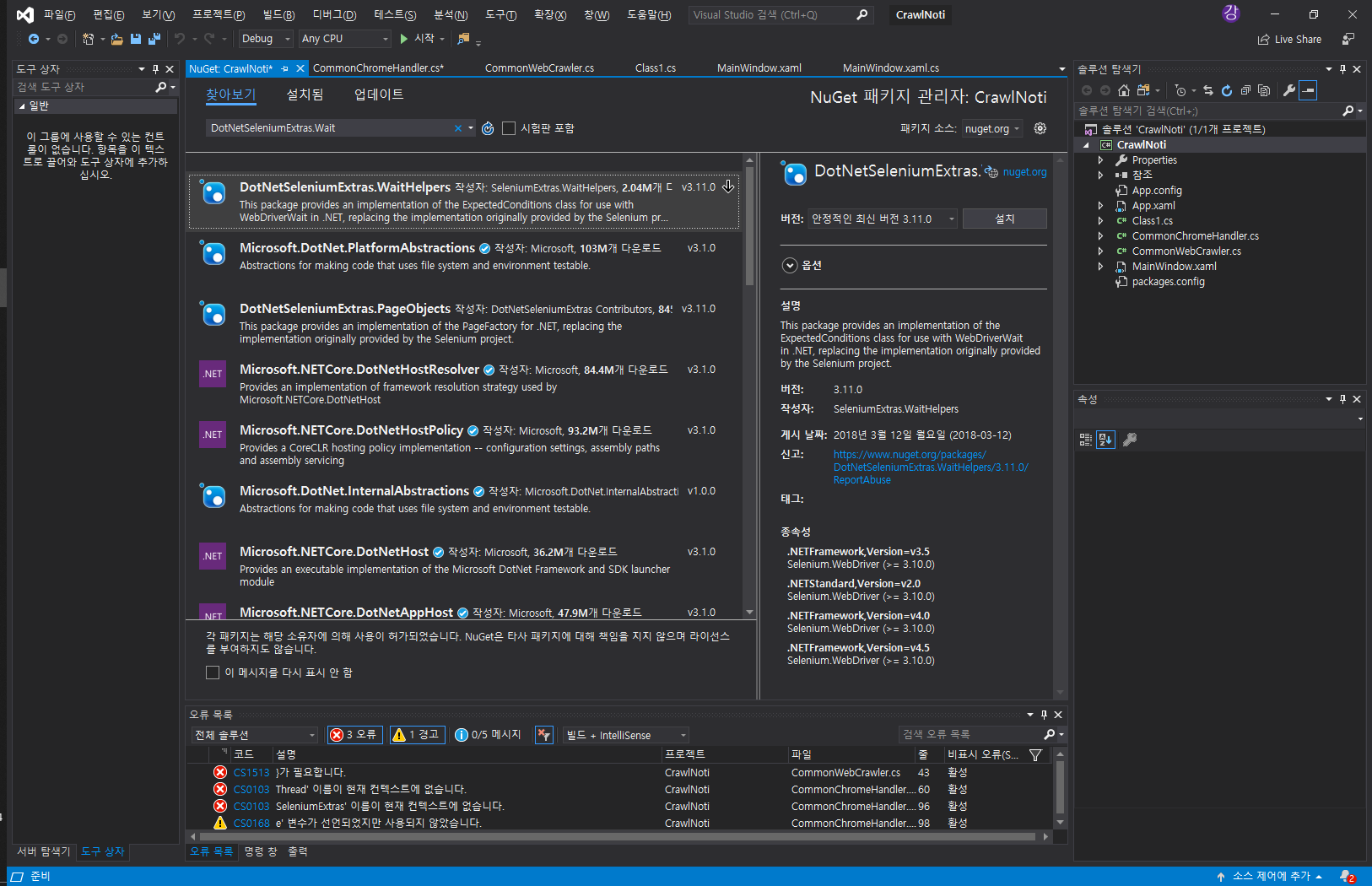Check the don't show this message again box

213,673
